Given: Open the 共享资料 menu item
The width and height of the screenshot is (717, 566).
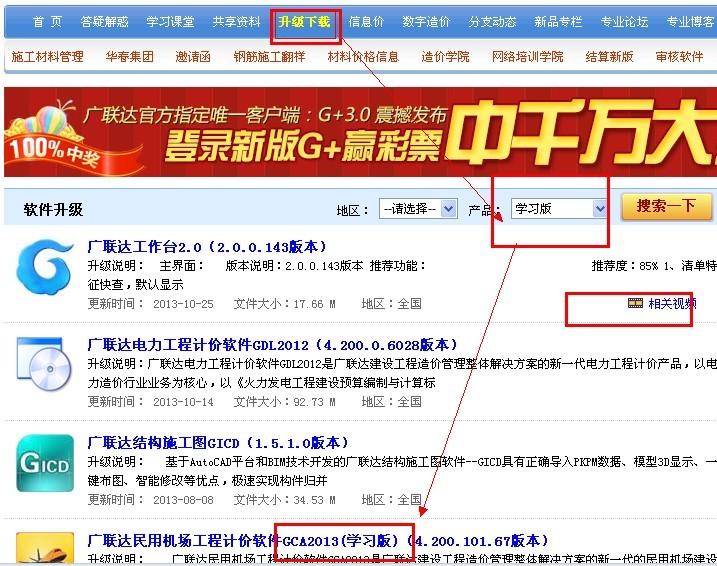Looking at the screenshot, I should coord(236,22).
